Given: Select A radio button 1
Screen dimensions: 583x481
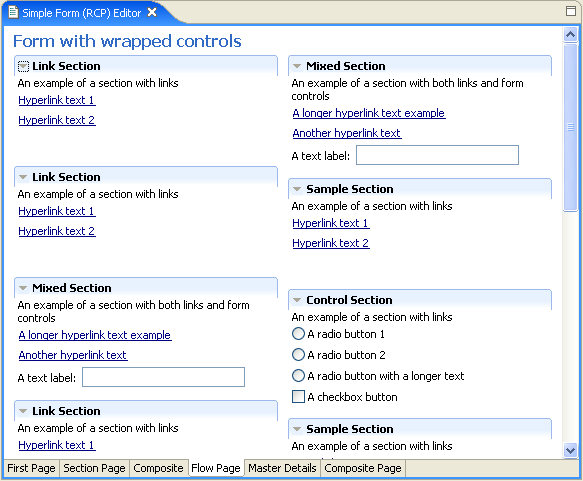Looking at the screenshot, I should point(298,334).
